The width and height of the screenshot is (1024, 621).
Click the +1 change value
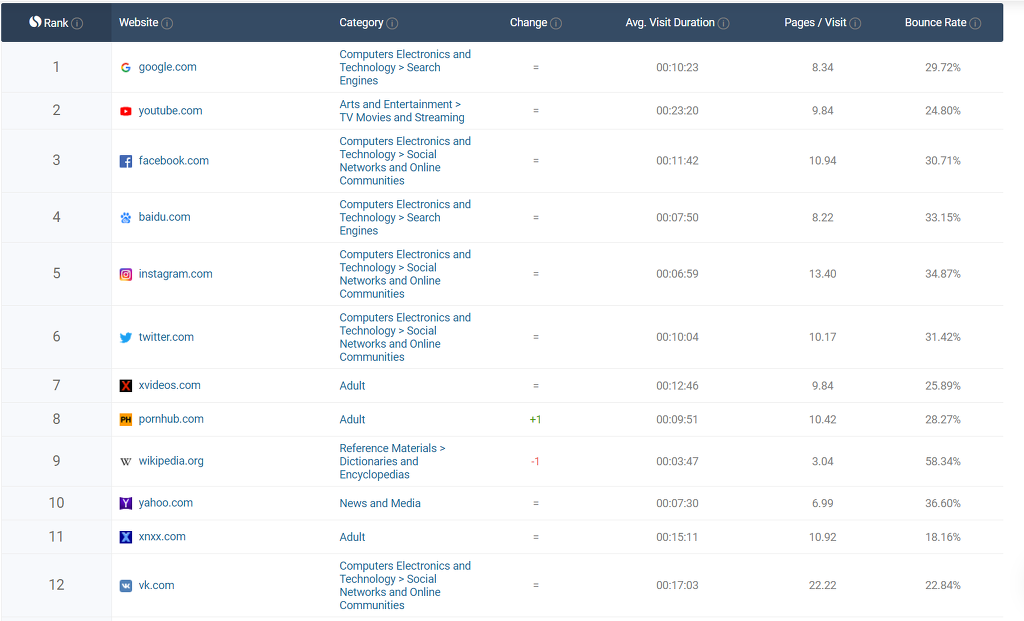point(536,420)
